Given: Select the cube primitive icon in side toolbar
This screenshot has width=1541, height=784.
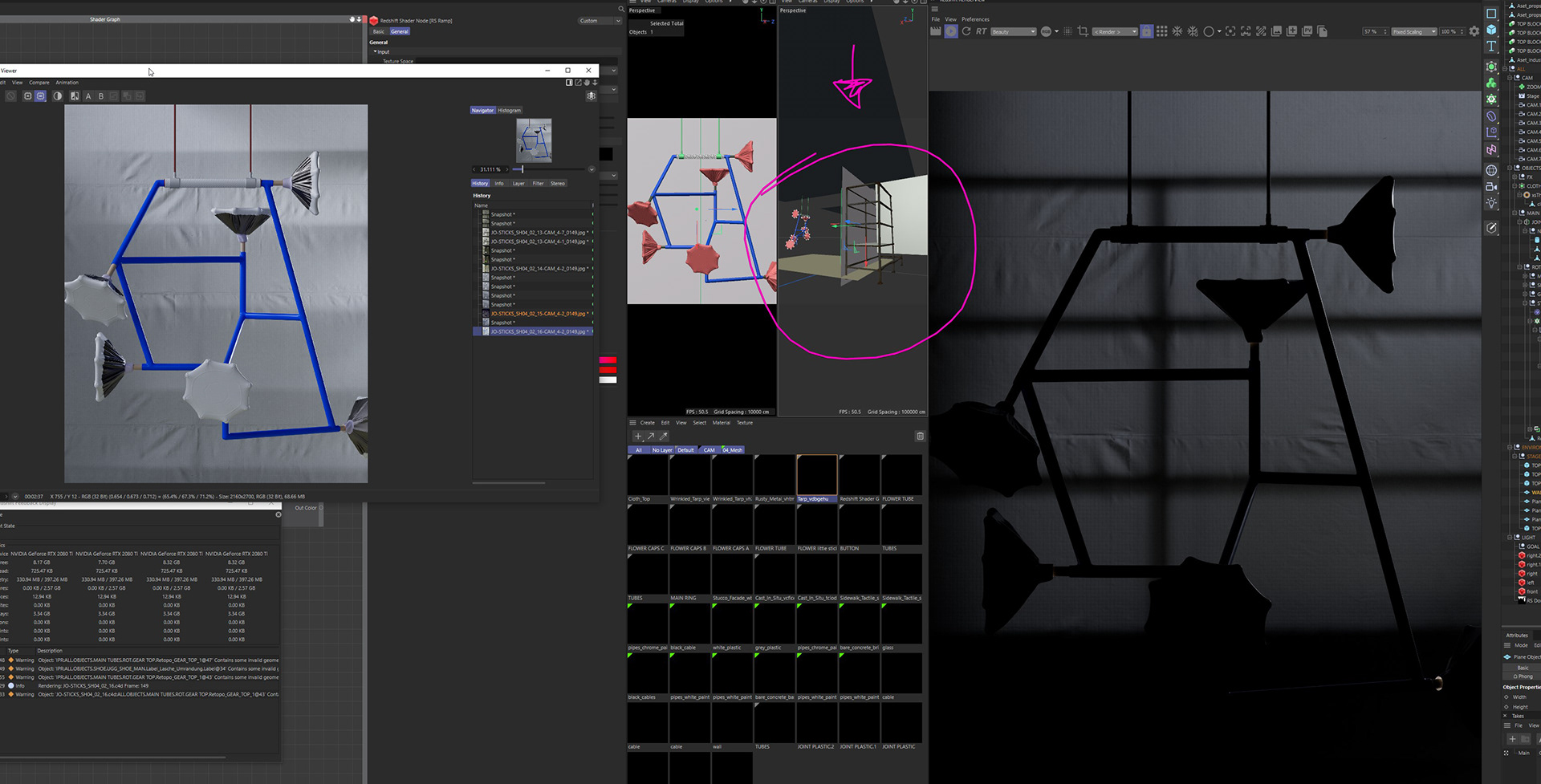Looking at the screenshot, I should click(1491, 30).
